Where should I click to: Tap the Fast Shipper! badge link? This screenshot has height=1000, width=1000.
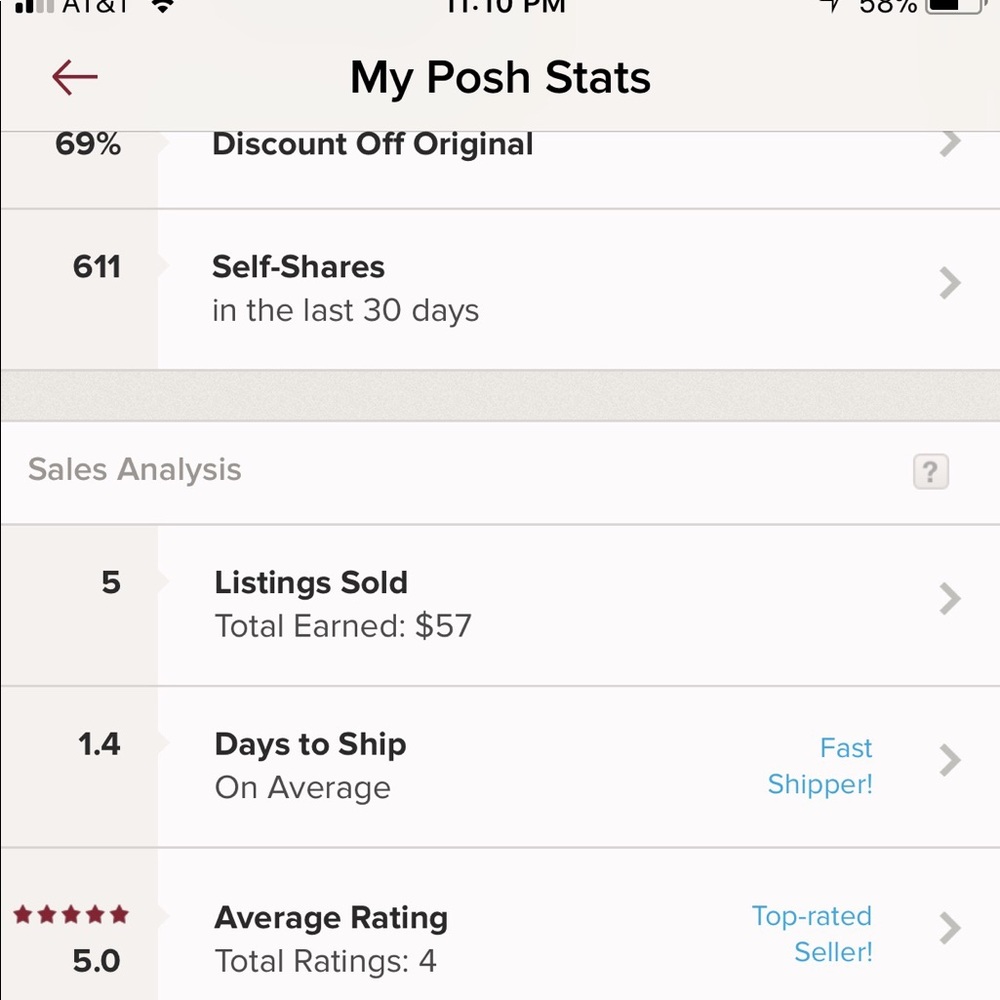tap(820, 766)
